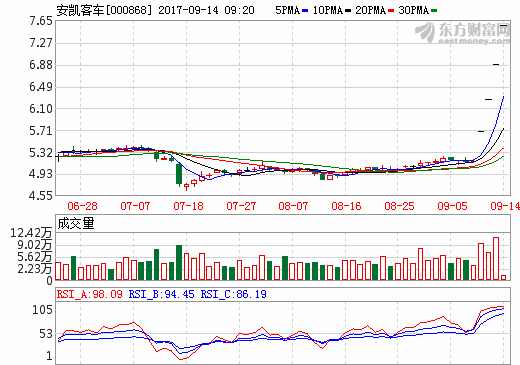Click the timestamp 2017-09-14 09:20

[206, 10]
